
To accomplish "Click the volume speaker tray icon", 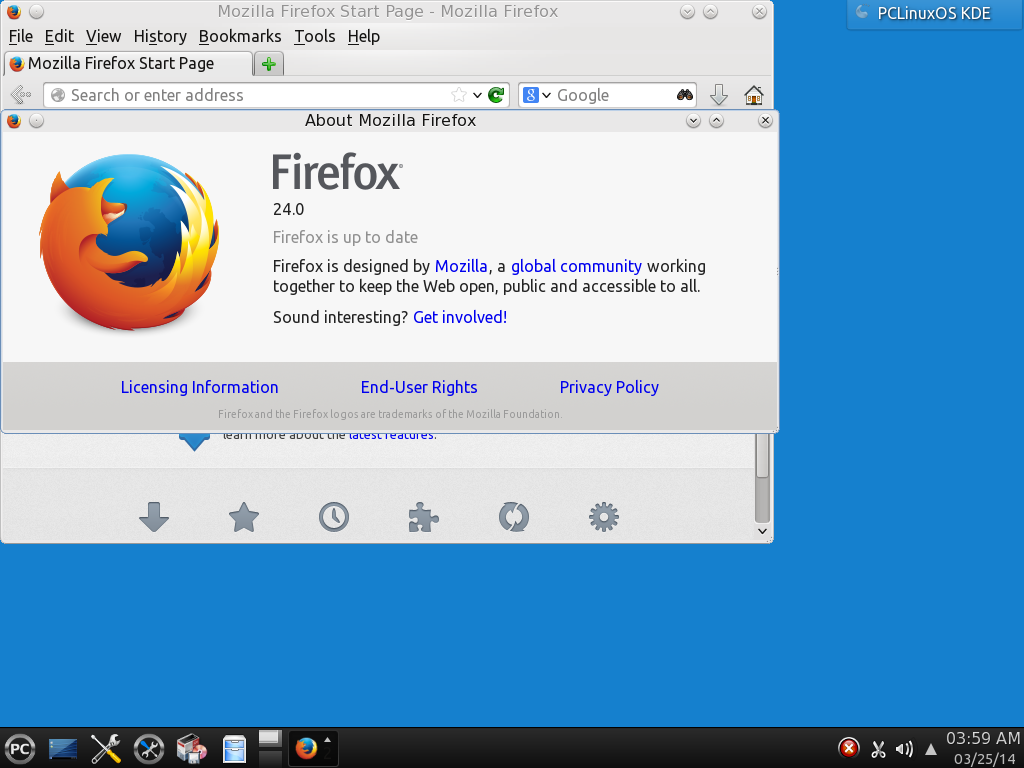I will (x=904, y=749).
